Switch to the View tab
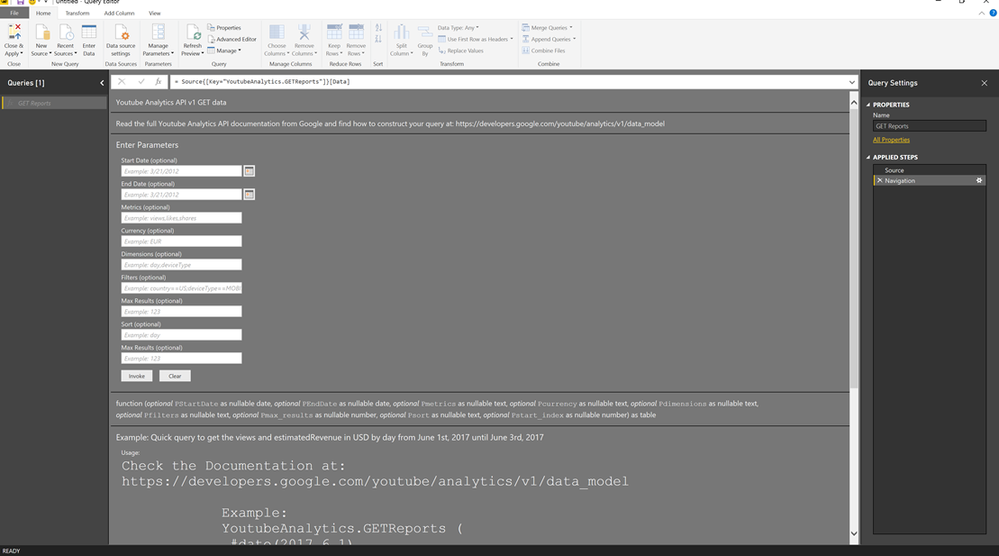999x556 pixels. 155,13
